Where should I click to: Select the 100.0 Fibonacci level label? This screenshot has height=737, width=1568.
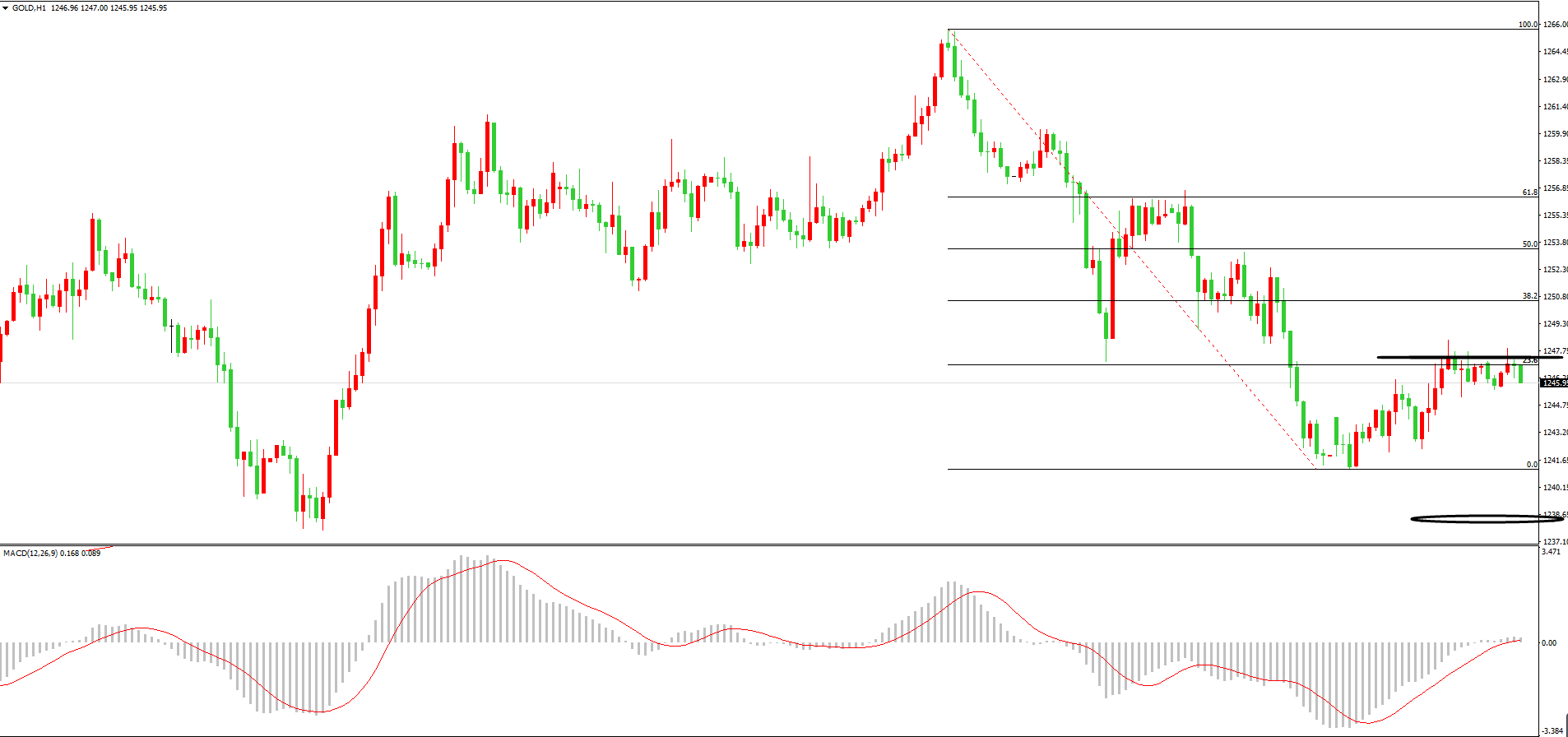pyautogui.click(x=1528, y=25)
